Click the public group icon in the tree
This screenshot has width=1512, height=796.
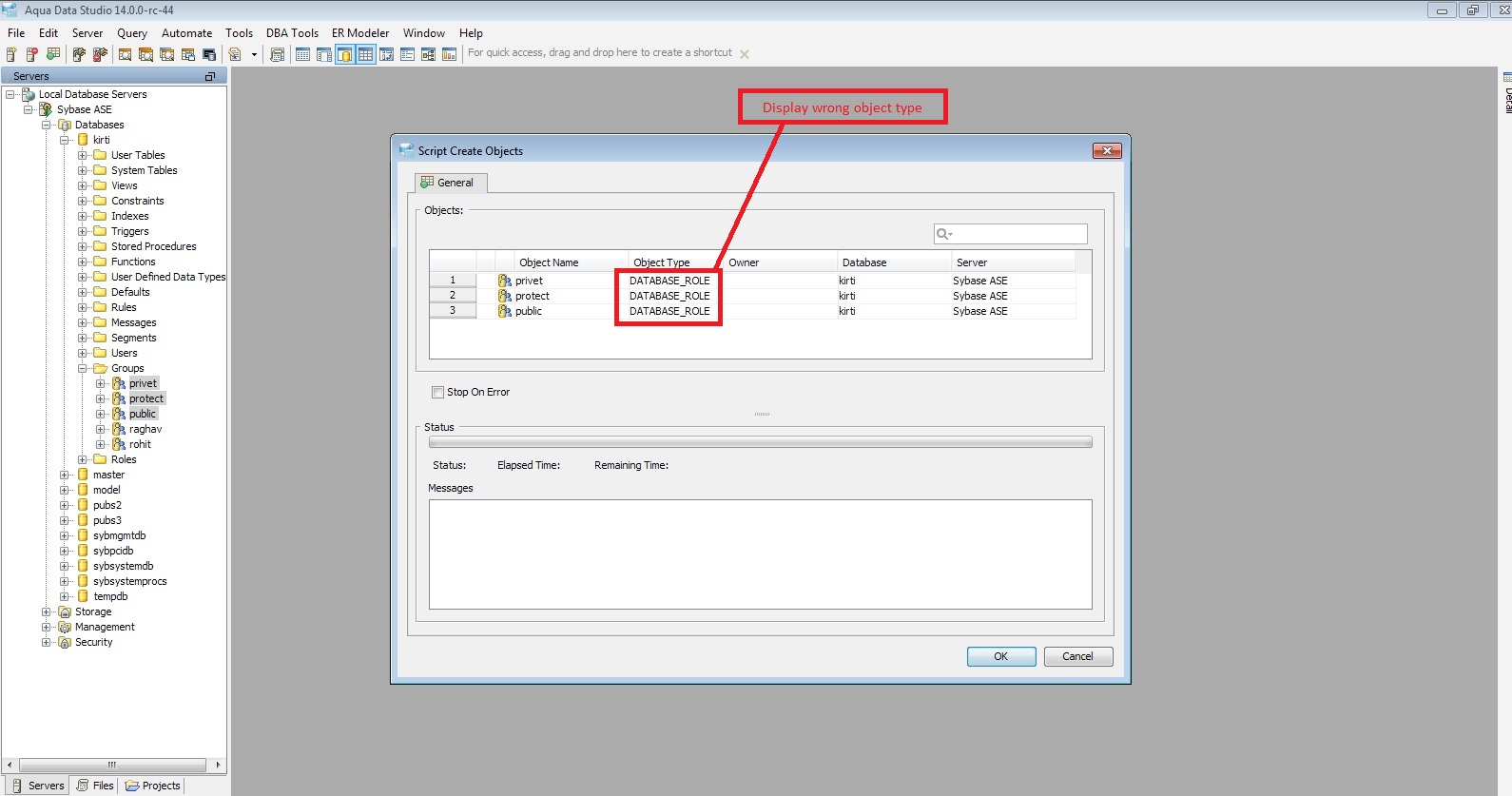point(119,414)
